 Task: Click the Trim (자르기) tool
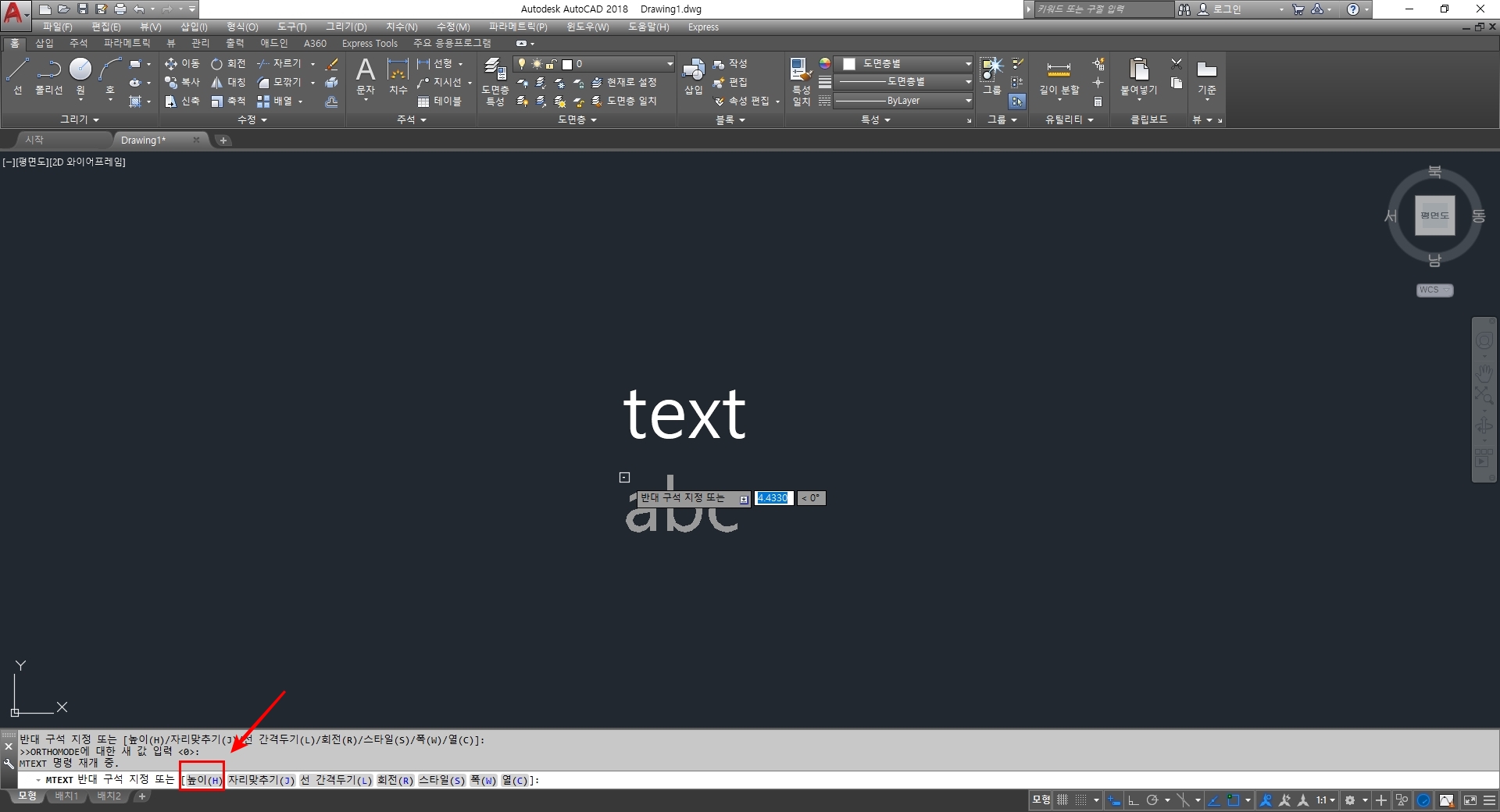click(279, 64)
